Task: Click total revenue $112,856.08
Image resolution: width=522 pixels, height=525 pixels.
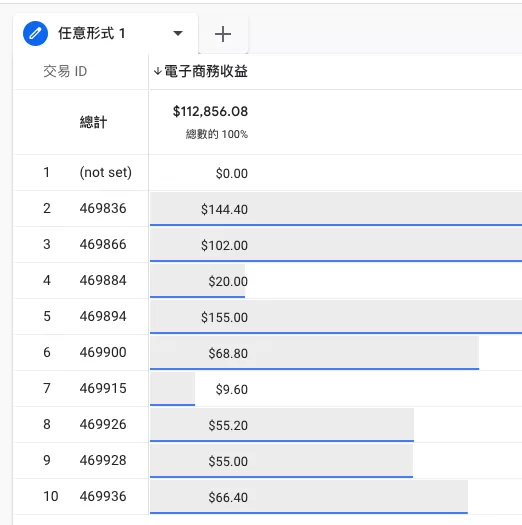Action: [210, 111]
